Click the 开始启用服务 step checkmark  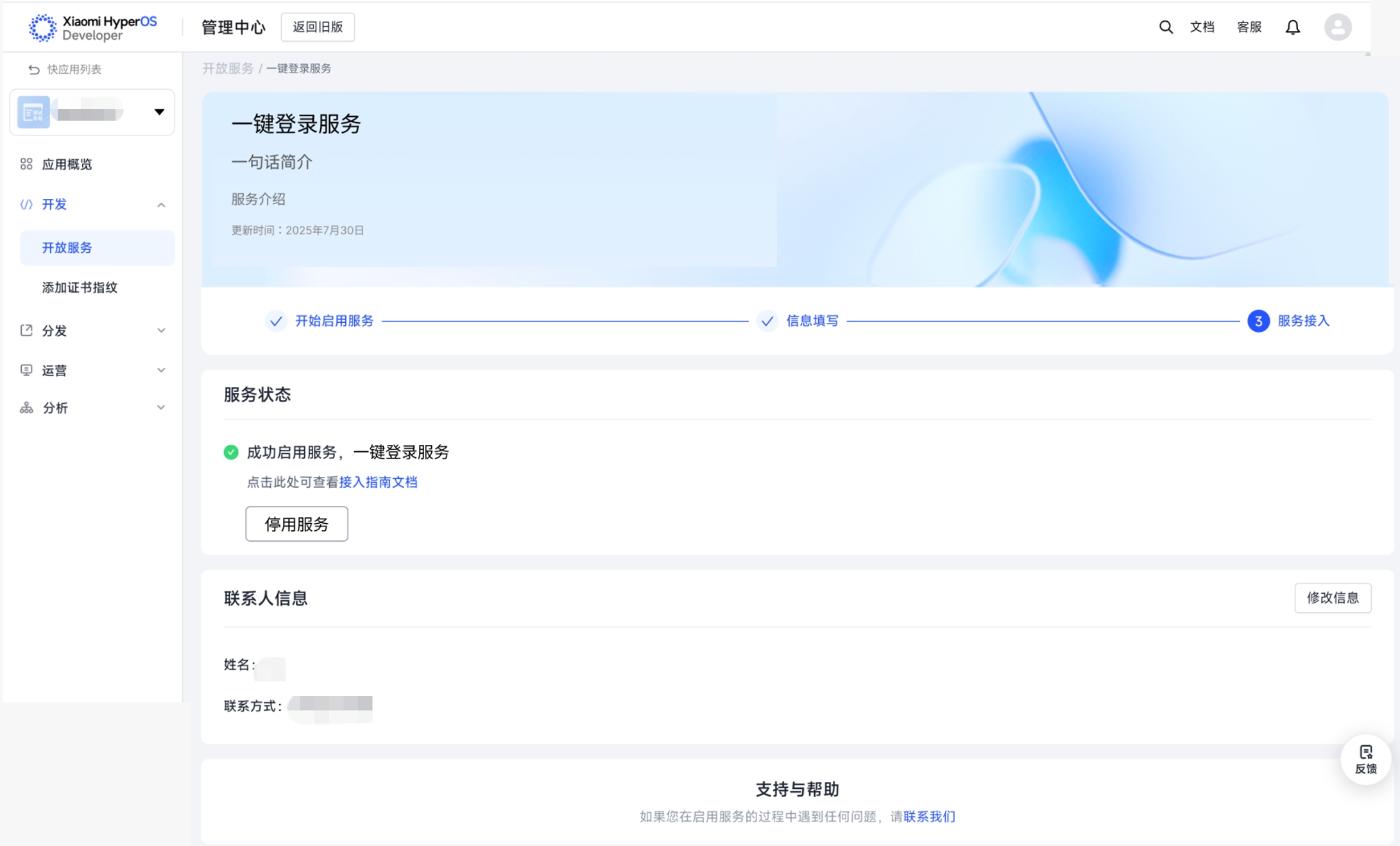(x=276, y=321)
